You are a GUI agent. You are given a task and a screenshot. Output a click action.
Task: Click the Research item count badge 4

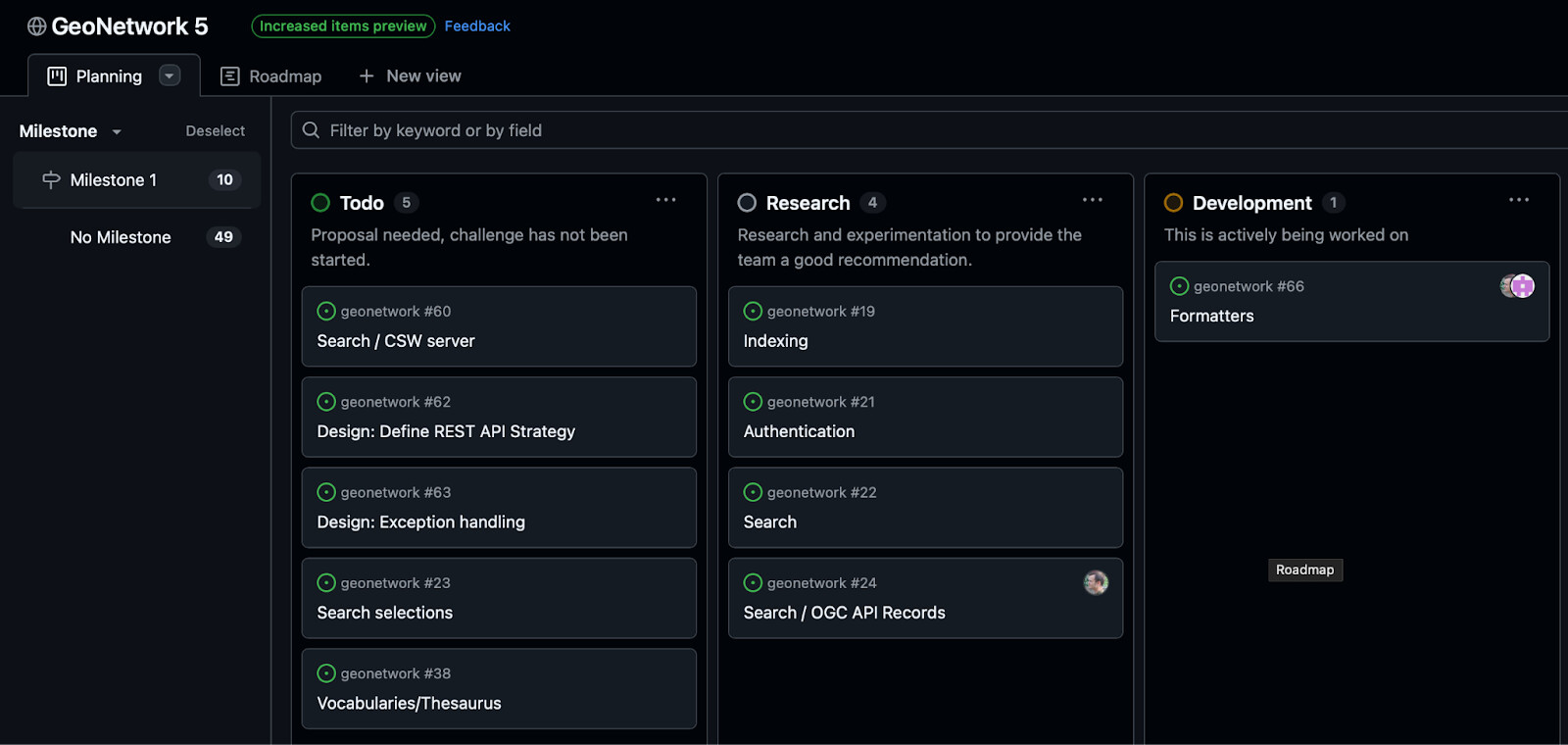(x=872, y=203)
